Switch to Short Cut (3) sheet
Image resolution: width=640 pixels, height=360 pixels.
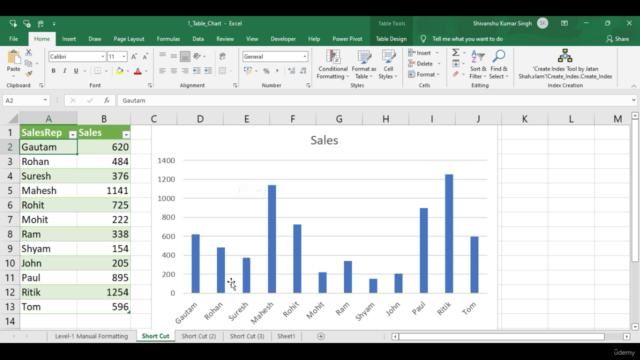[x=247, y=336]
